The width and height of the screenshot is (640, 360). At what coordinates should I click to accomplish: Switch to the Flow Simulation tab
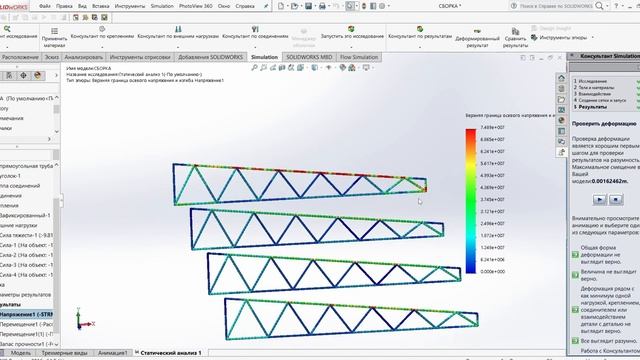[x=359, y=57]
